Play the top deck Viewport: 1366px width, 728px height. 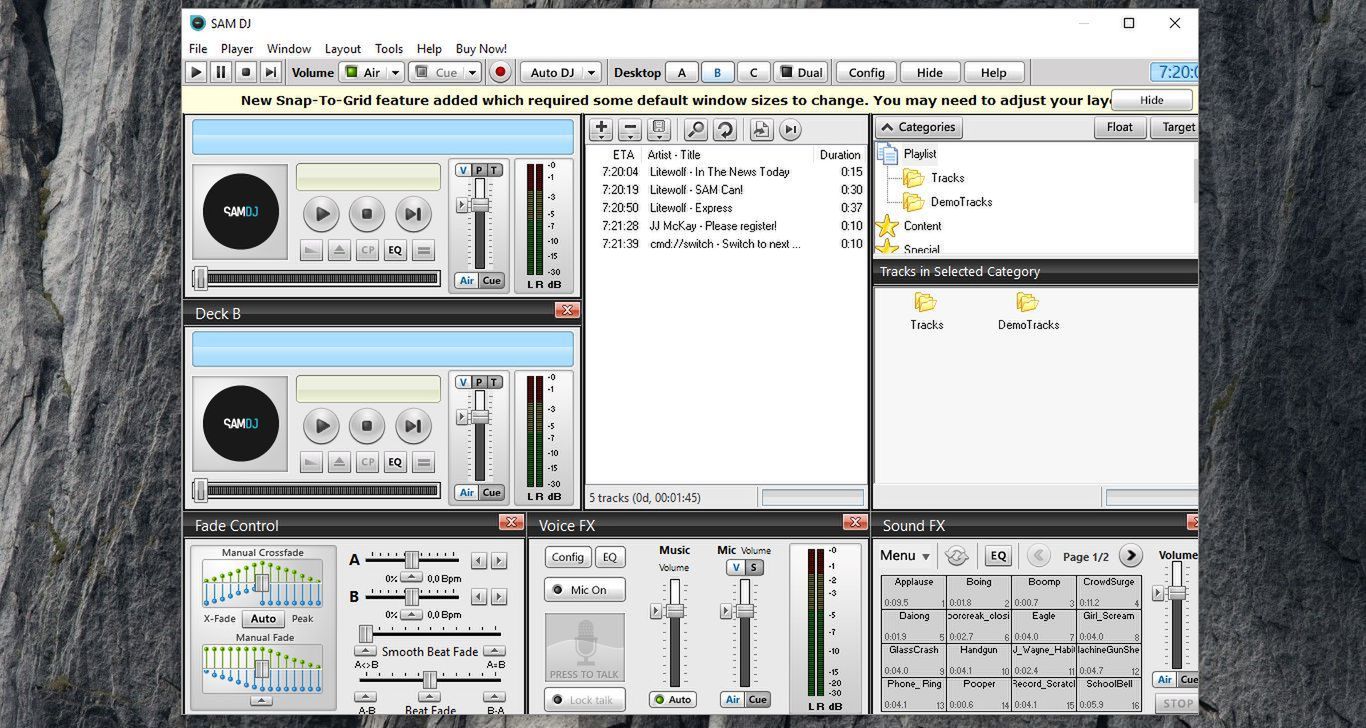point(322,213)
